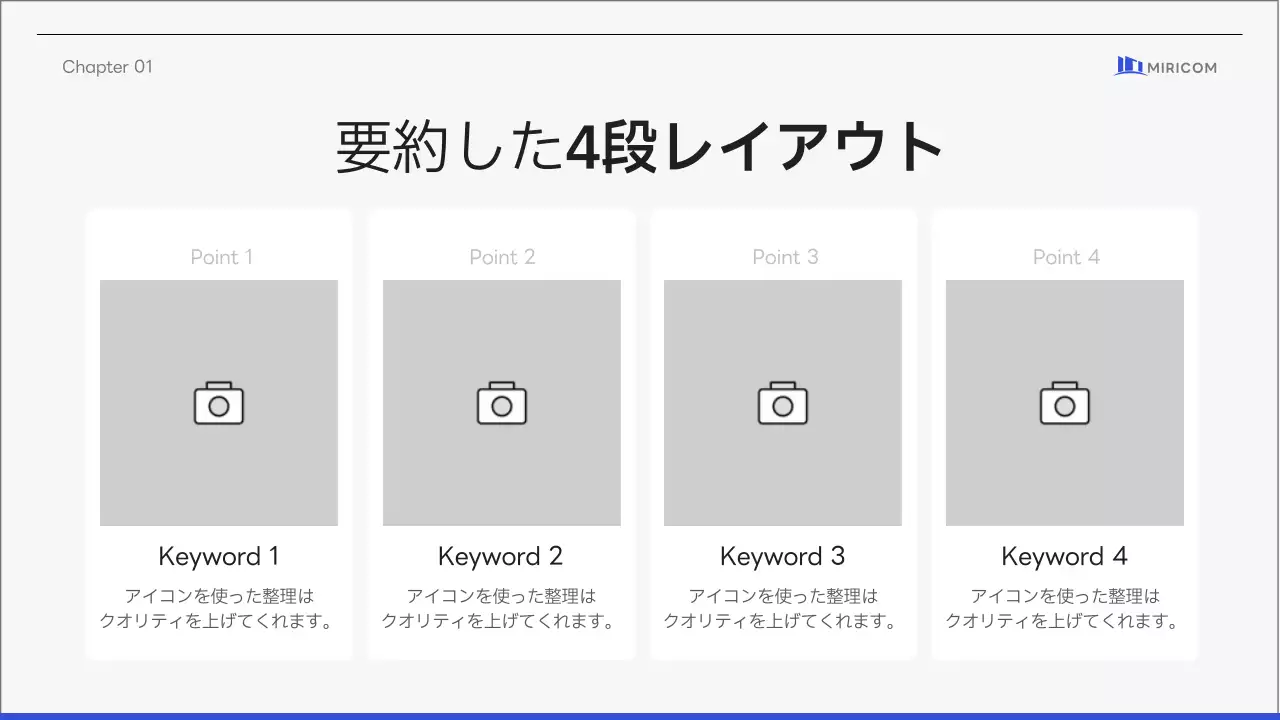Click the slide title 要約した4段レイアウト

(x=639, y=145)
